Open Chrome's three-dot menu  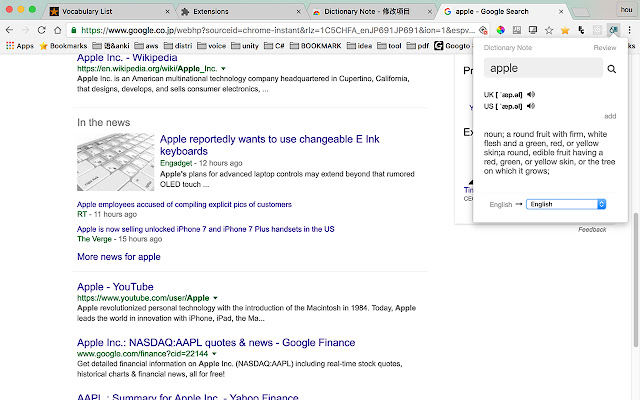(x=629, y=30)
